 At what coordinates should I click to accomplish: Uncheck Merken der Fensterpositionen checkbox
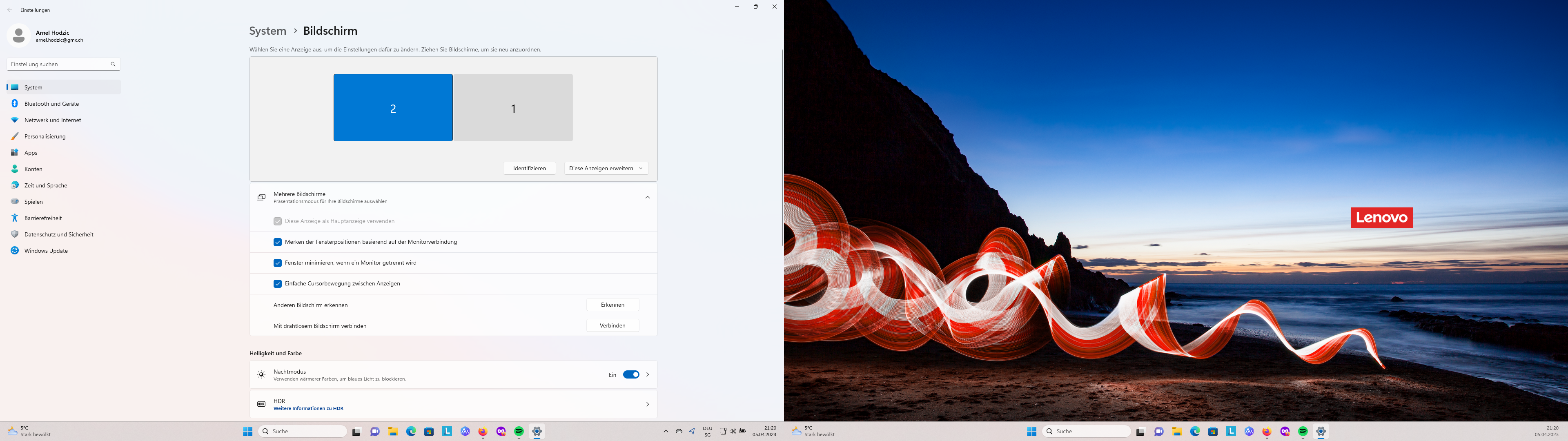[x=278, y=242]
